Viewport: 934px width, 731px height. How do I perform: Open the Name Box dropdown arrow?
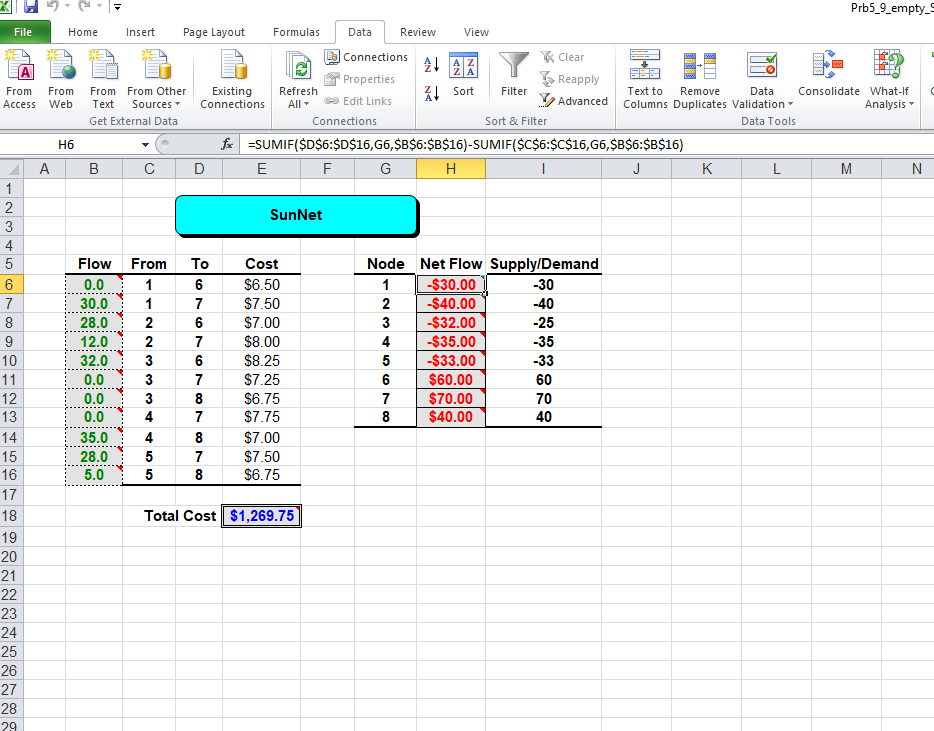click(x=145, y=145)
